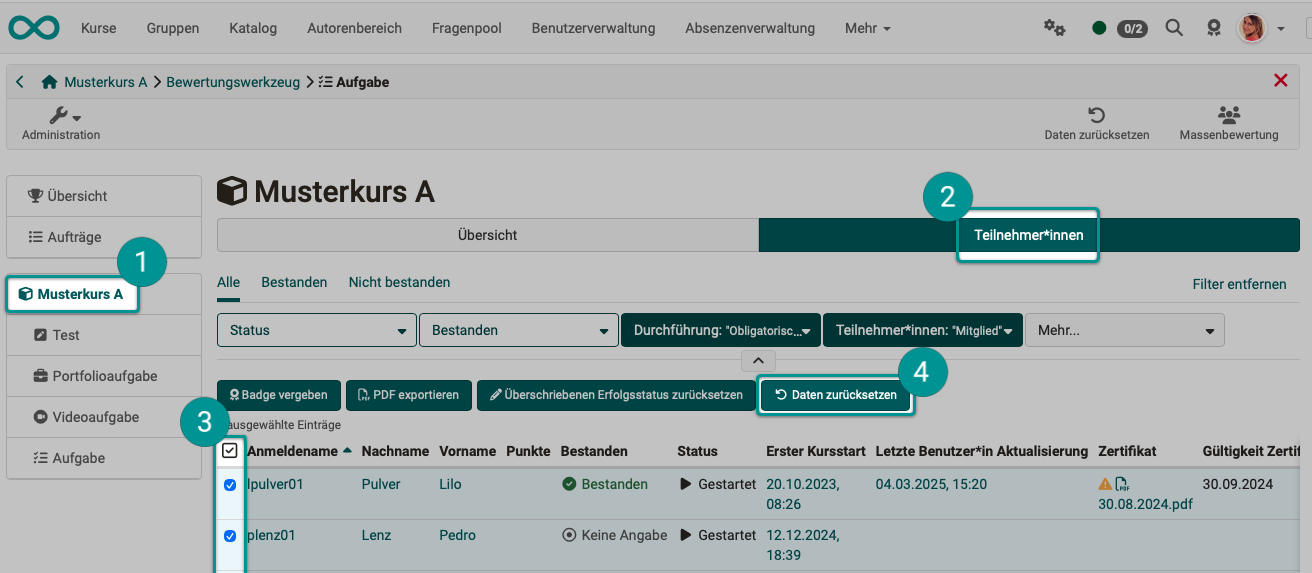Open the Gruppen menu

(x=172, y=28)
